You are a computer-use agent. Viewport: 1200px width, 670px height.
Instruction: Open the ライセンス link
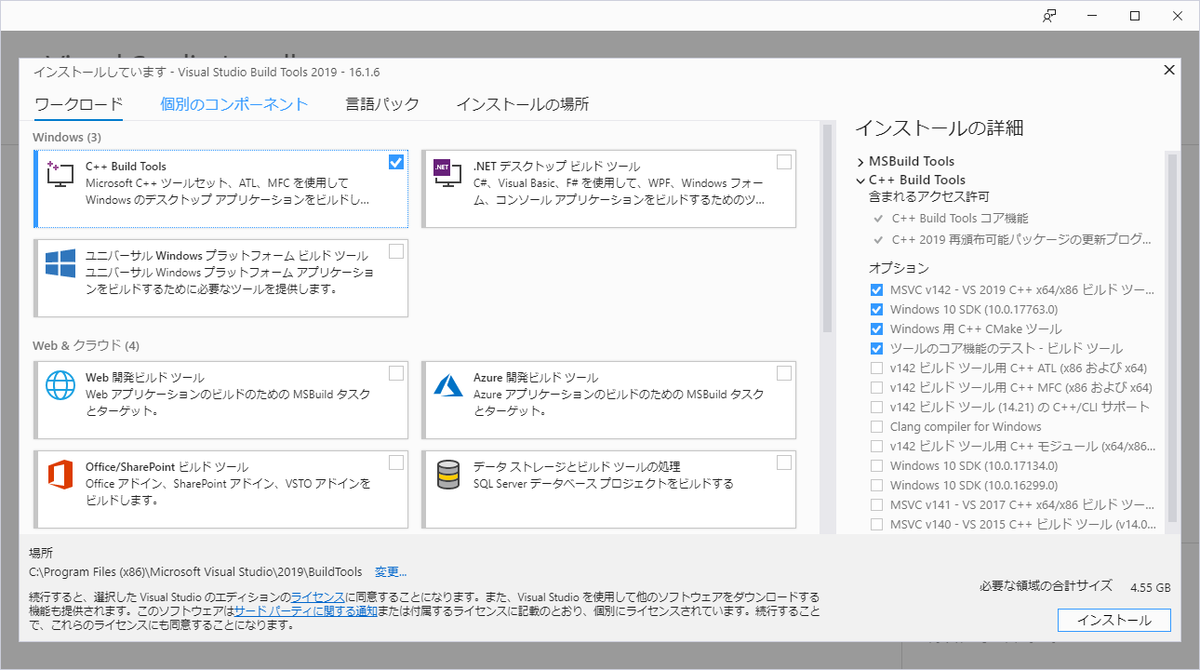318,597
